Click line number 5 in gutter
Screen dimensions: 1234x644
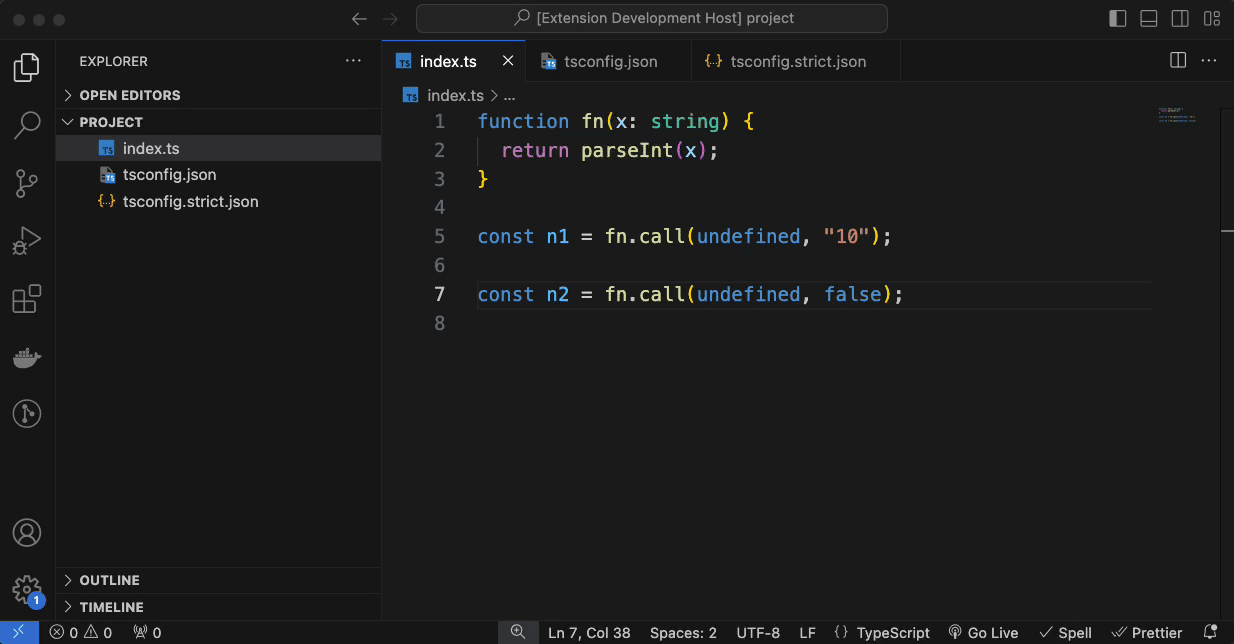tap(440, 237)
